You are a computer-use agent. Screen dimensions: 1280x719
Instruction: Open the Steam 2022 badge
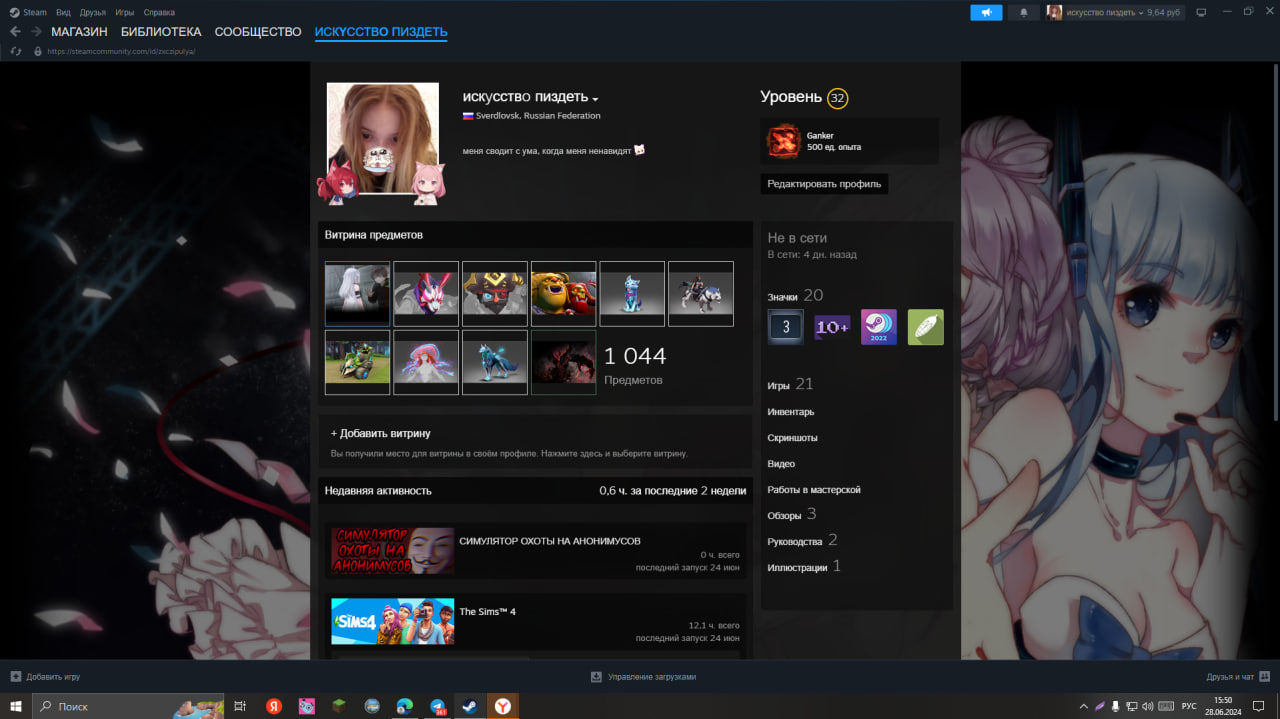[879, 327]
